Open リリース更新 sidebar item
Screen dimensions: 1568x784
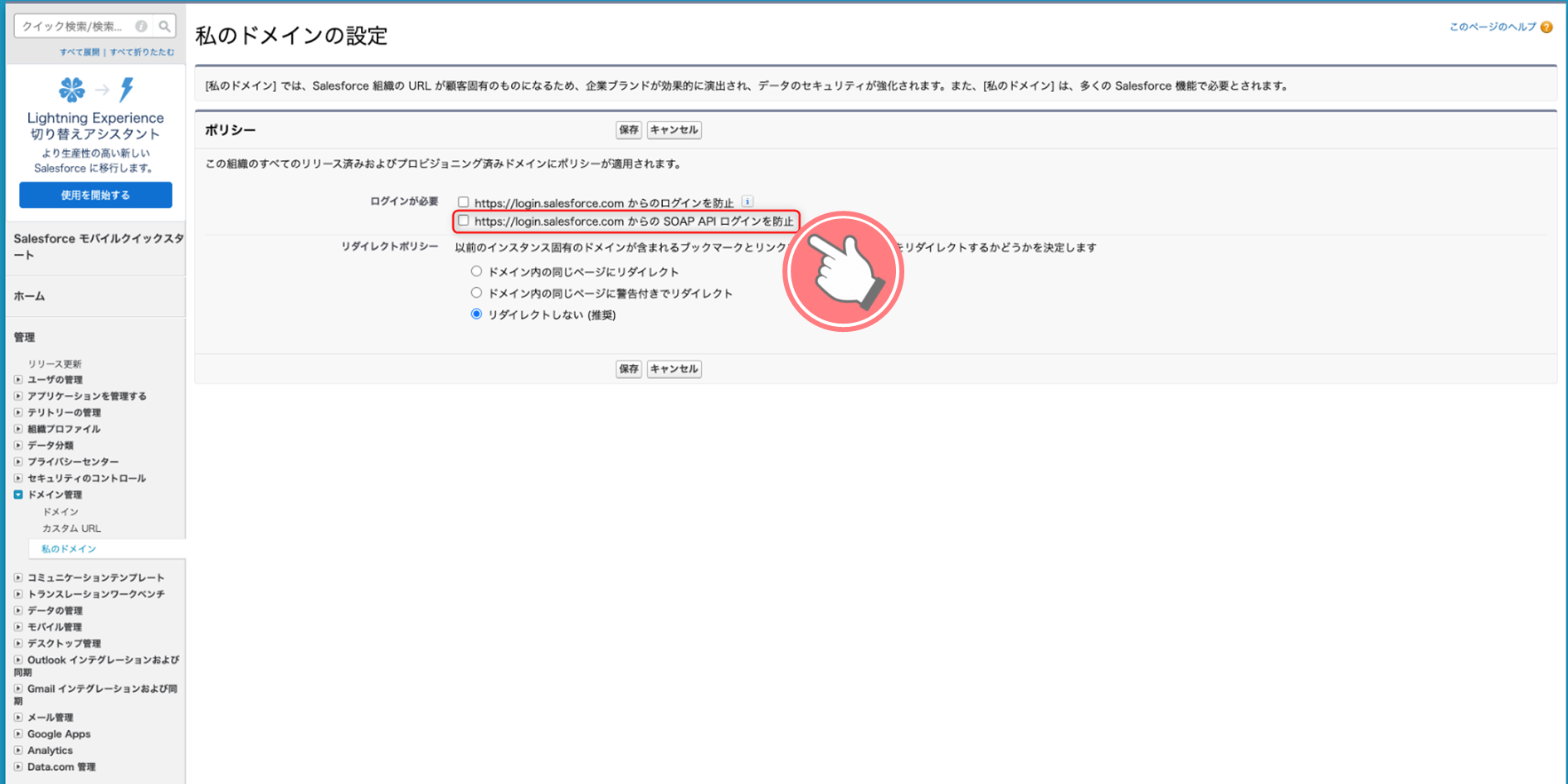(x=55, y=364)
